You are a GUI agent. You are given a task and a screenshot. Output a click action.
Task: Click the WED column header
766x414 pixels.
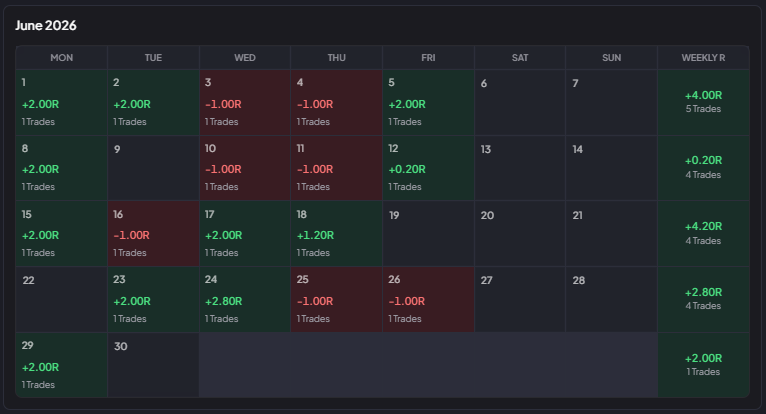pyautogui.click(x=245, y=58)
